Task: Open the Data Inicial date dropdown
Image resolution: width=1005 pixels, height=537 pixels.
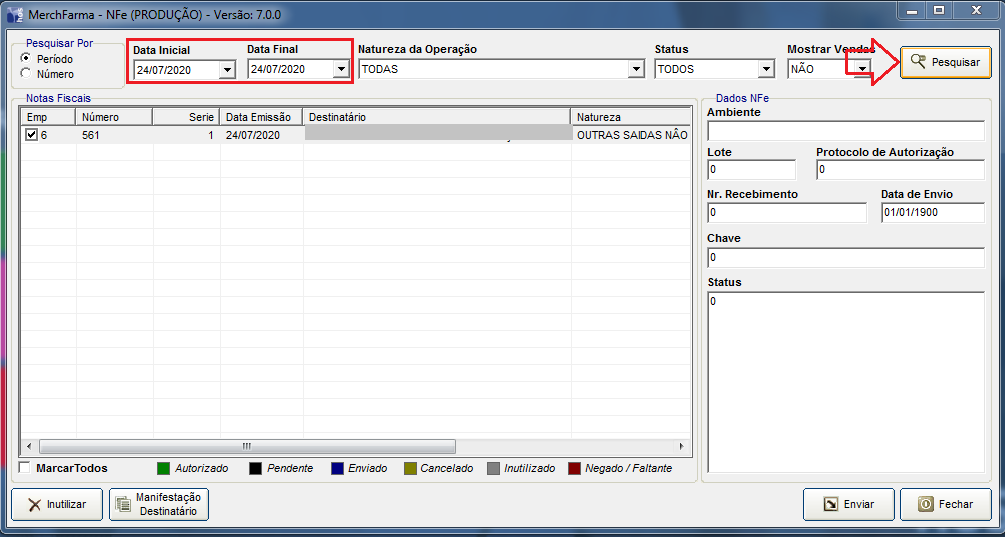Action: coord(227,70)
